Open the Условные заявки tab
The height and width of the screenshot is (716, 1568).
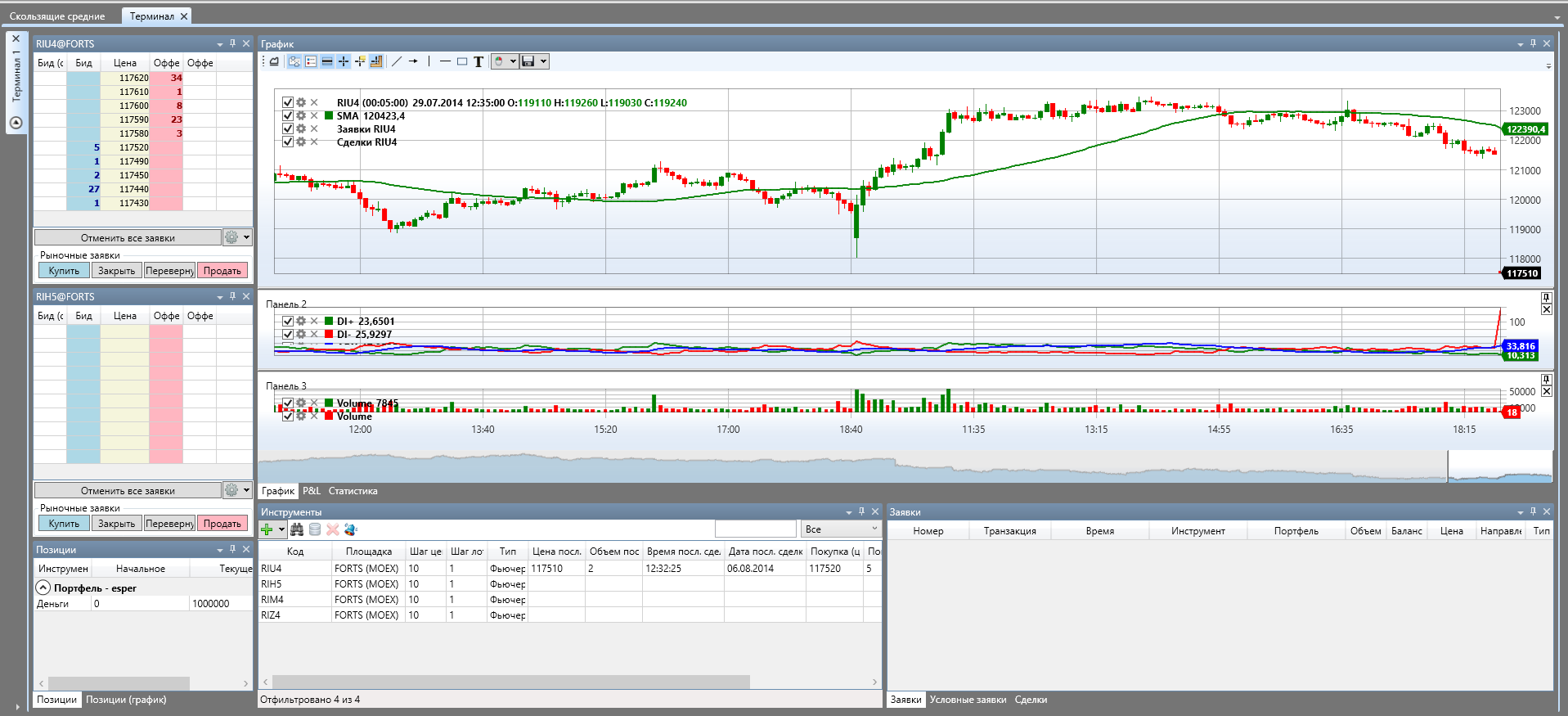click(x=968, y=700)
